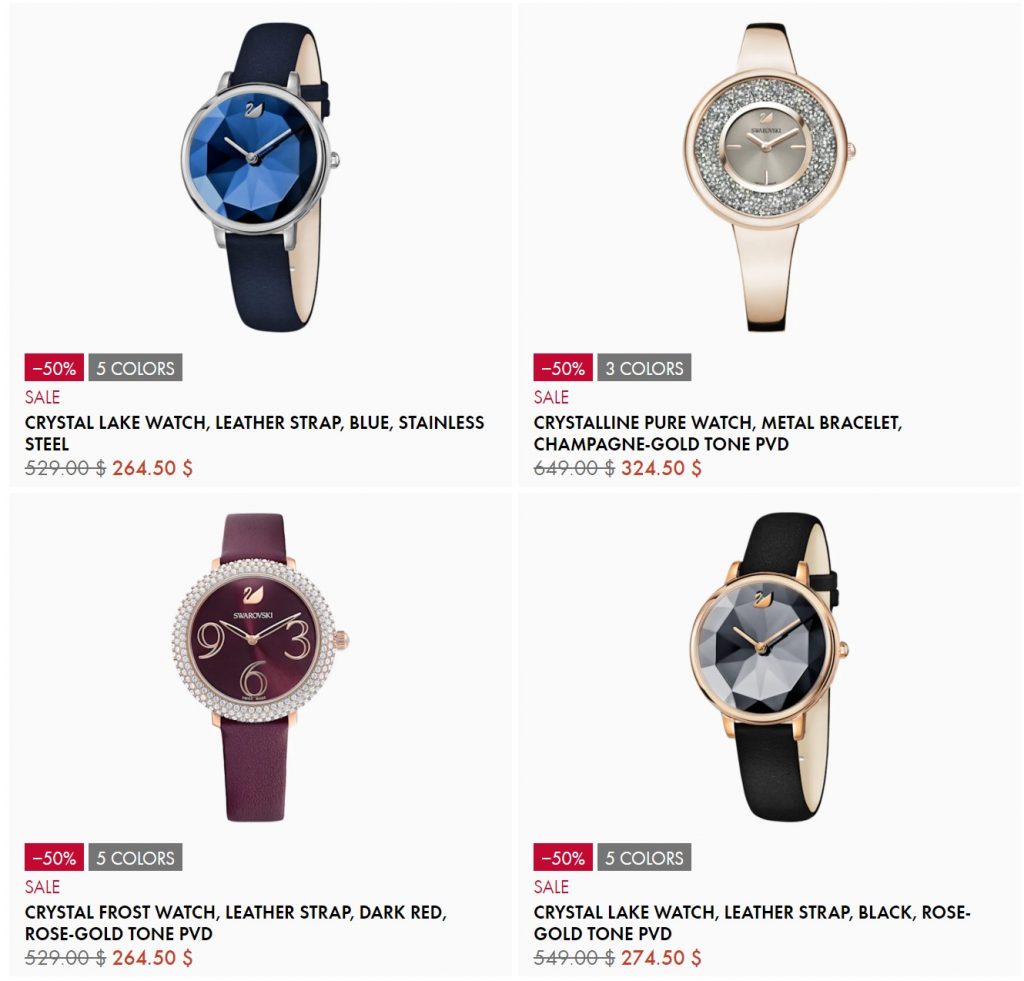Click the -50% badge on Crystal Frost watch
The height and width of the screenshot is (981, 1024).
pyautogui.click(x=54, y=858)
